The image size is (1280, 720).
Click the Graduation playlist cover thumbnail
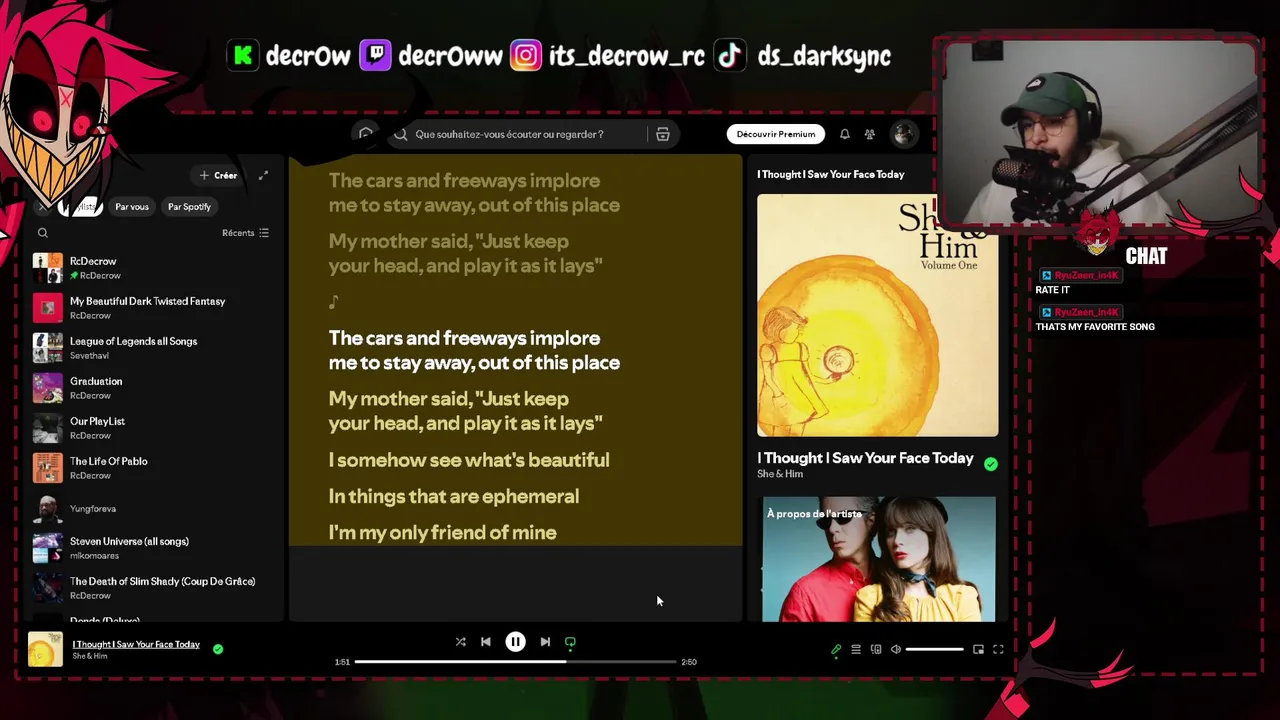pyautogui.click(x=48, y=388)
